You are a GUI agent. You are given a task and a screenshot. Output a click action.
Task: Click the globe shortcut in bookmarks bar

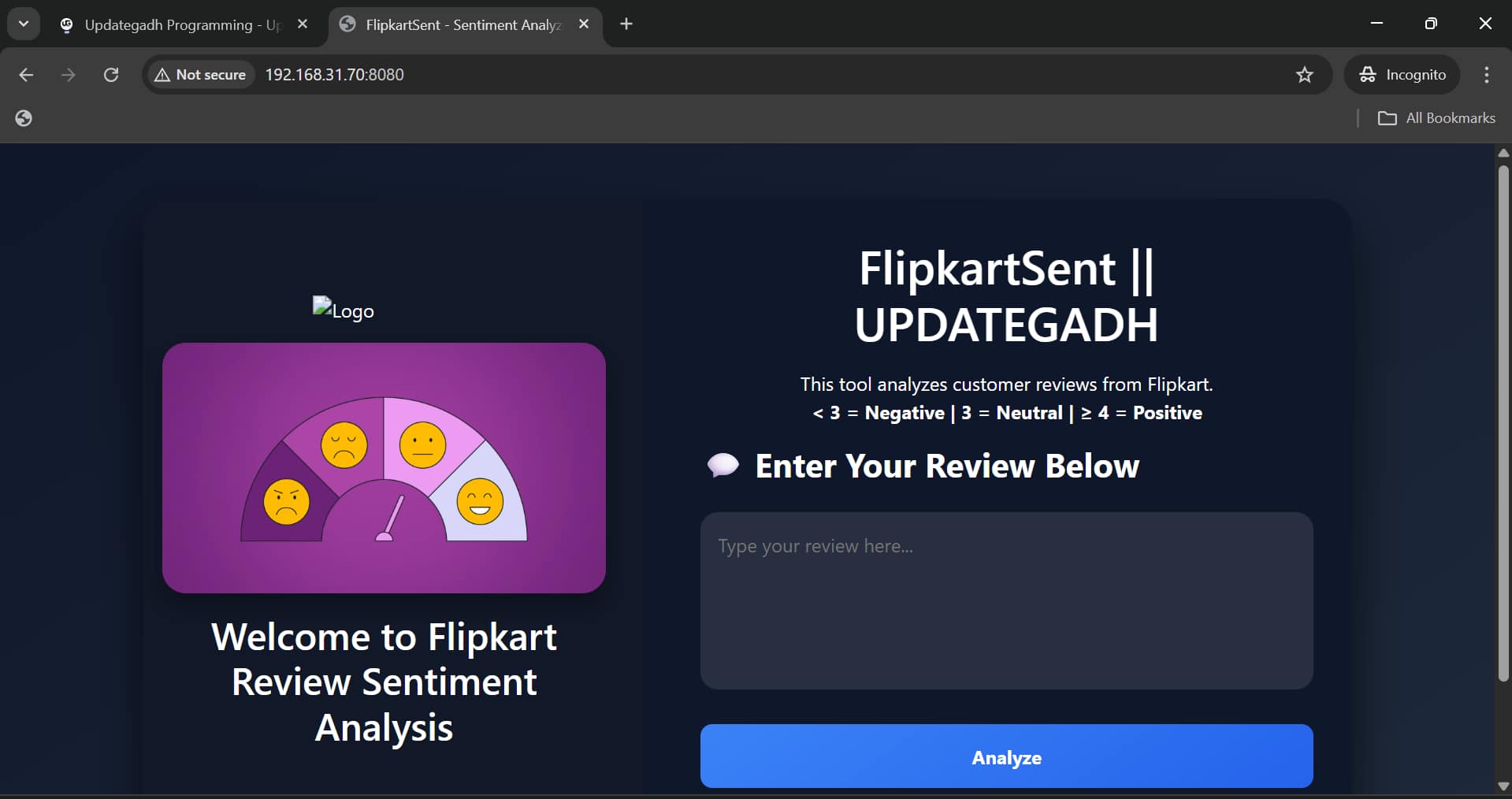click(x=24, y=118)
